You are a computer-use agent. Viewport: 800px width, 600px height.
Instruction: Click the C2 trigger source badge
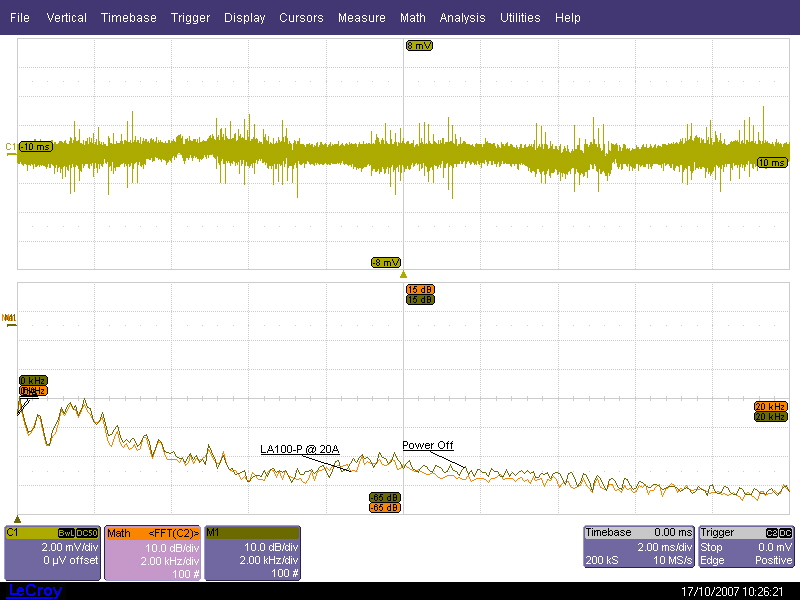point(771,533)
